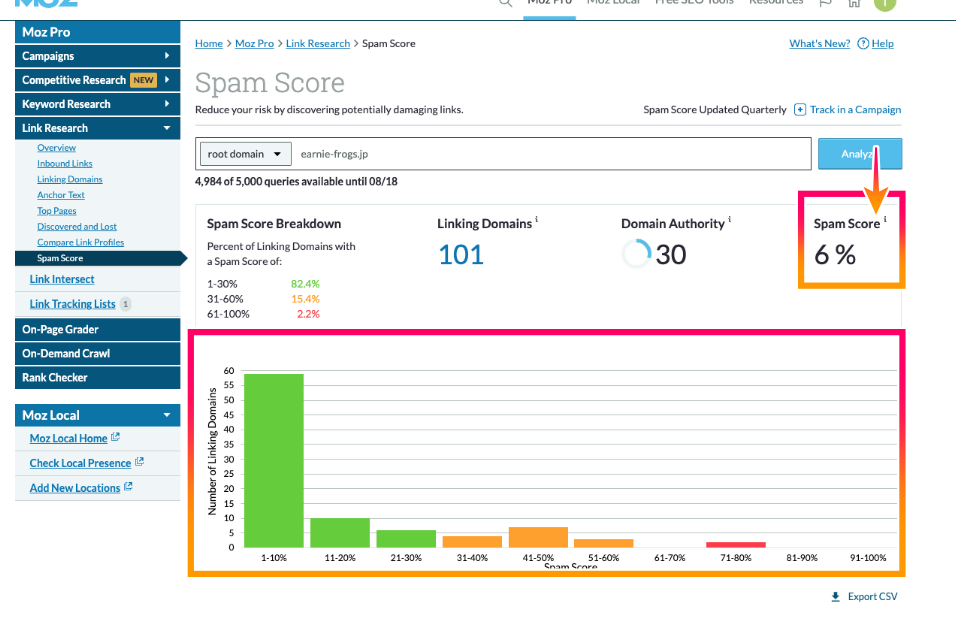
Task: Open the Moz Local Home link
Action: click(68, 438)
